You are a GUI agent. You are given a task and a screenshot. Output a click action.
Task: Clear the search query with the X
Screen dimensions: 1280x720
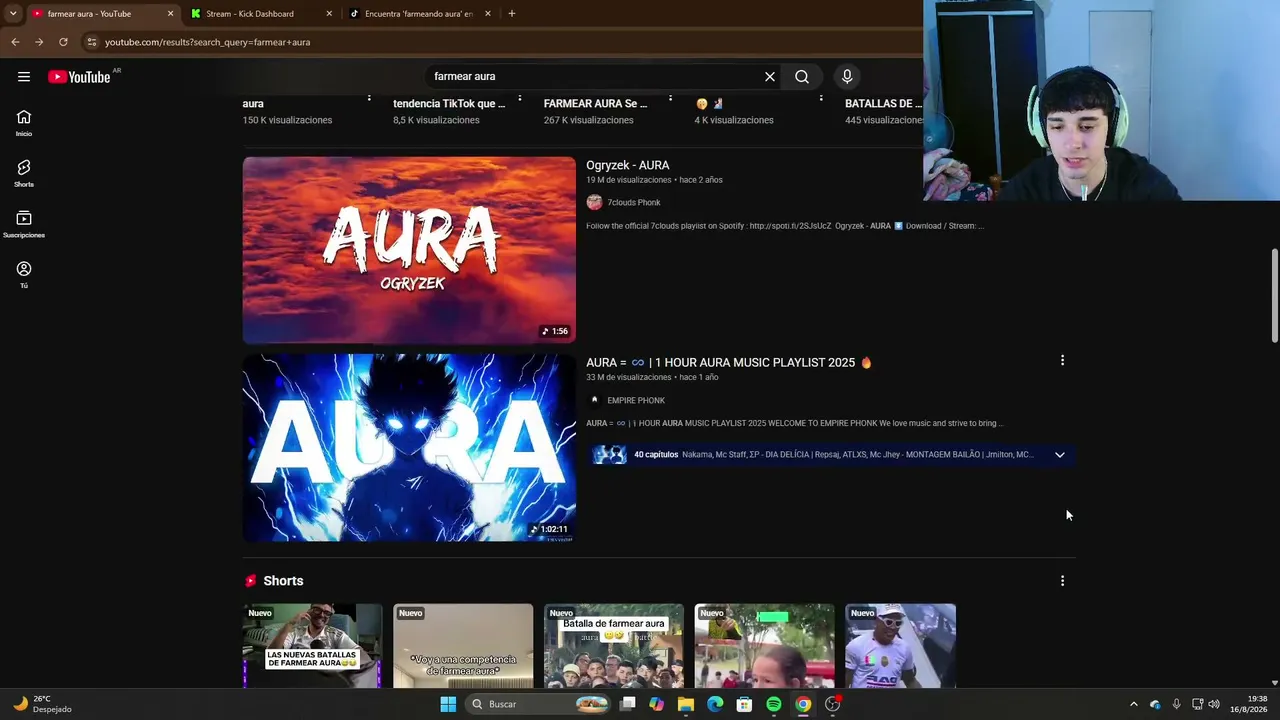tap(770, 77)
